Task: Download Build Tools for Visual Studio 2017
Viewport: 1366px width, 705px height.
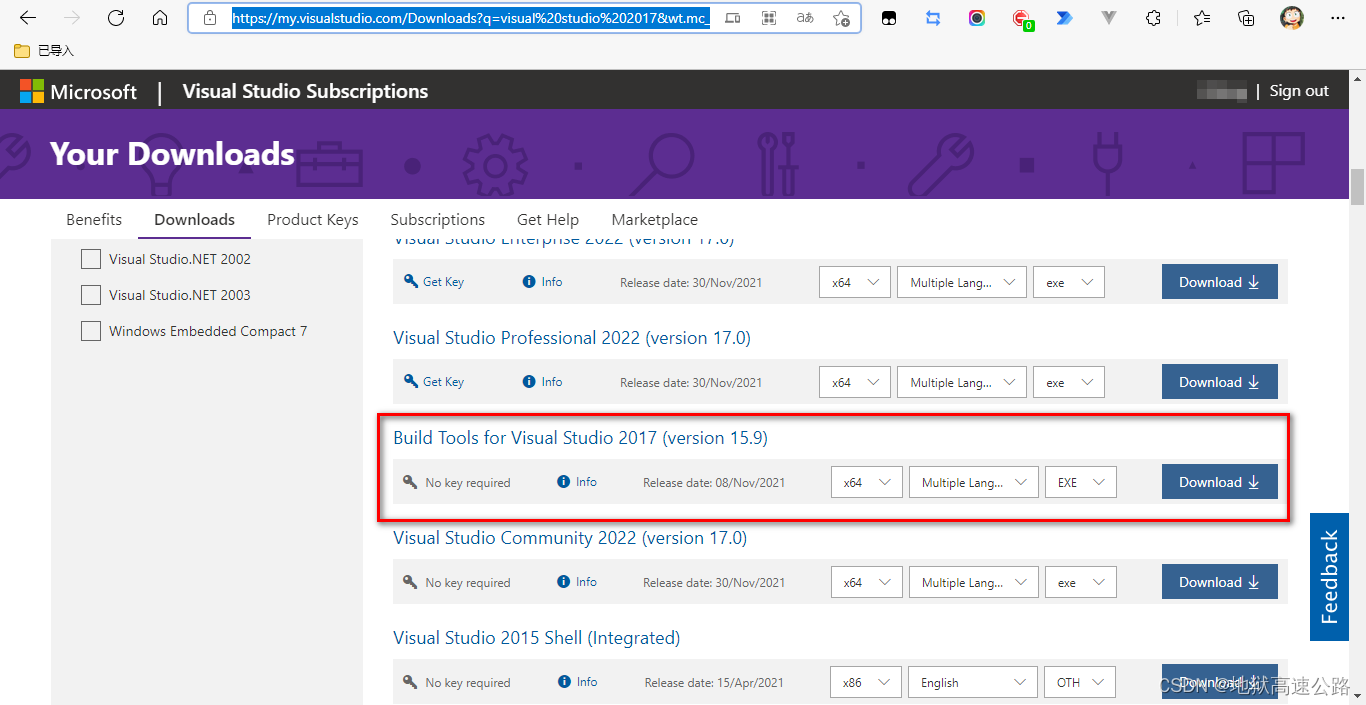Action: (x=1219, y=482)
